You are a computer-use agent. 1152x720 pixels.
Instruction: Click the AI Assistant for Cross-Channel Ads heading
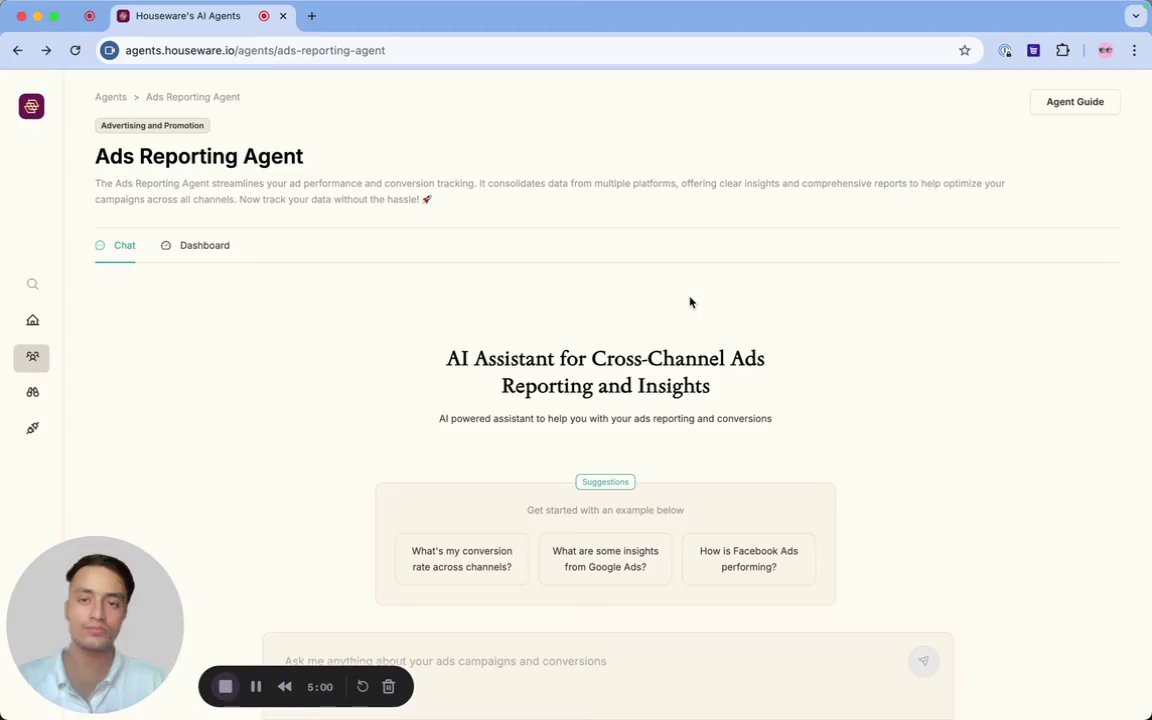tap(605, 372)
